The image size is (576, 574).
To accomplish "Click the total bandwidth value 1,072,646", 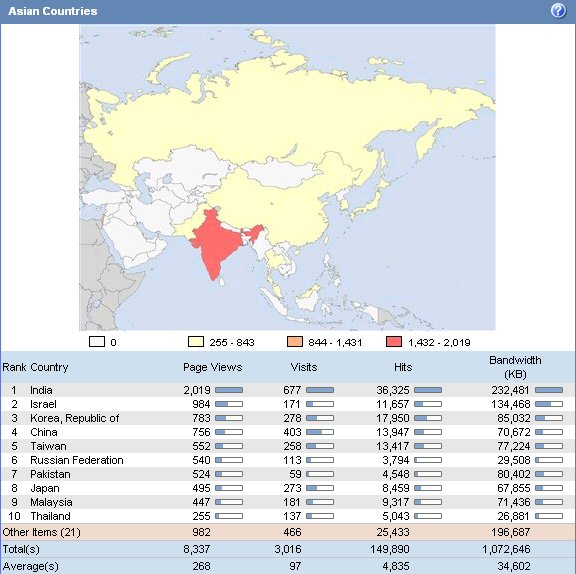I will tap(506, 549).
